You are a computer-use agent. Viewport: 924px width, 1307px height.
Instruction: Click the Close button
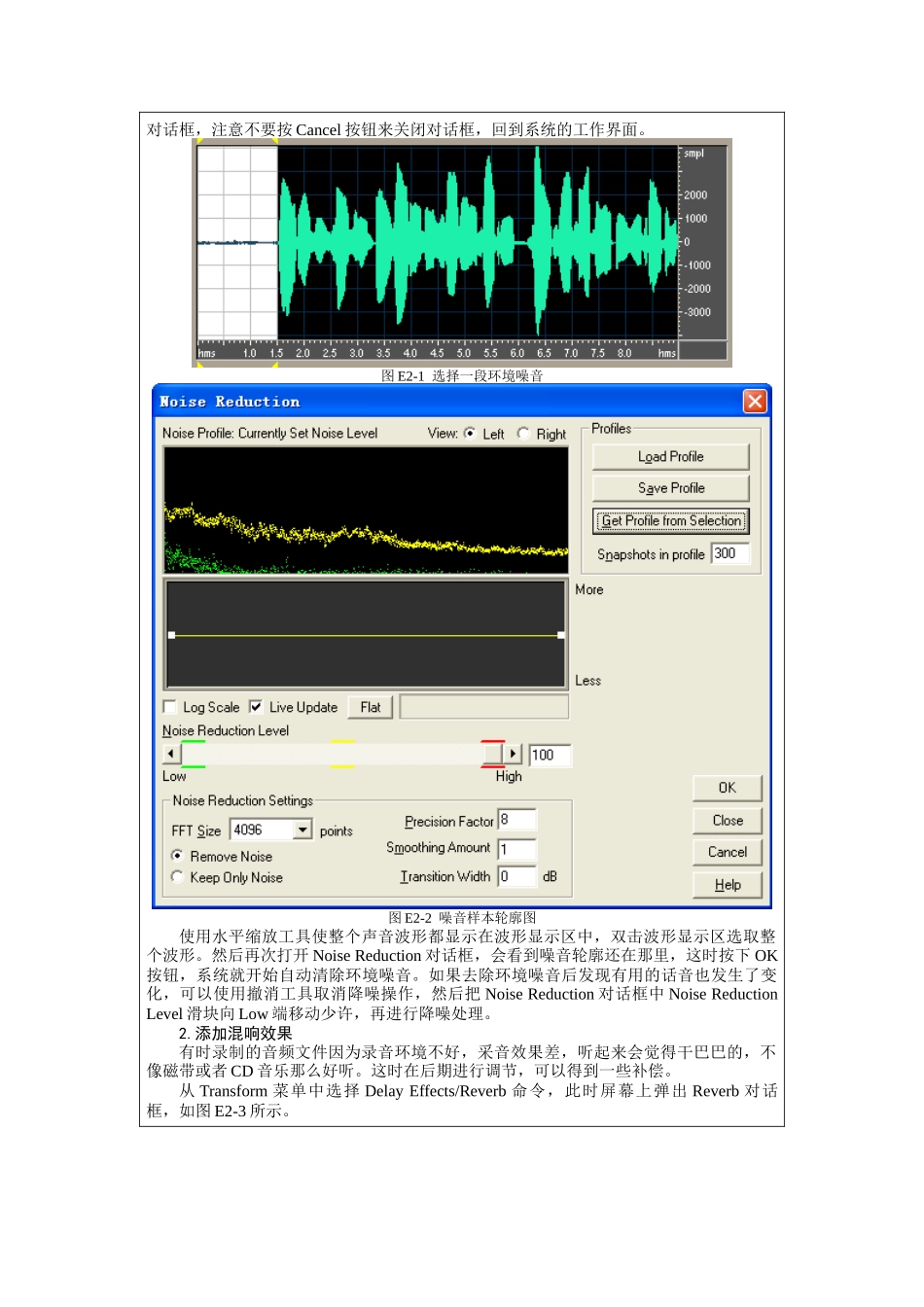(728, 820)
